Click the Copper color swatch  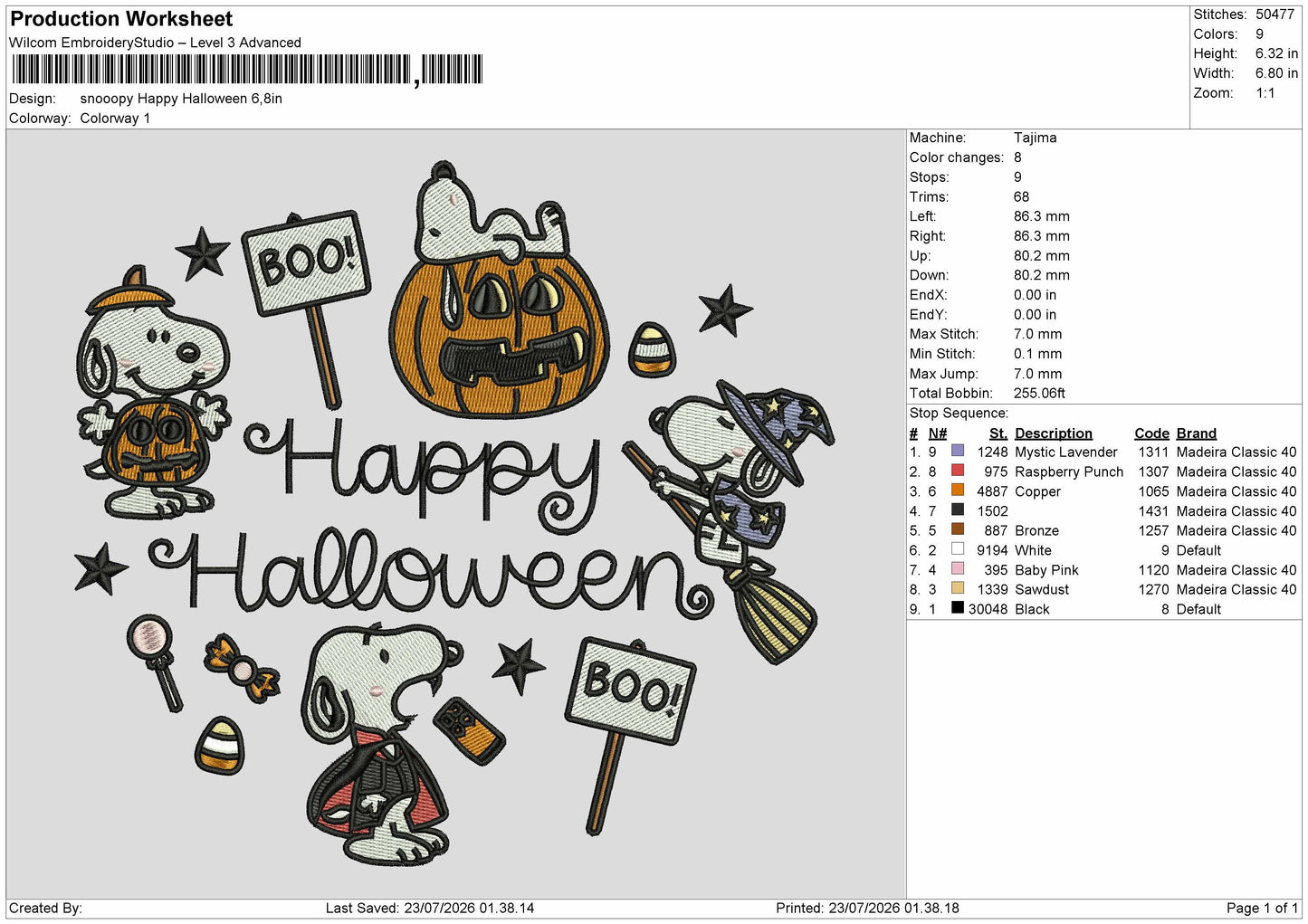pyautogui.click(x=958, y=491)
